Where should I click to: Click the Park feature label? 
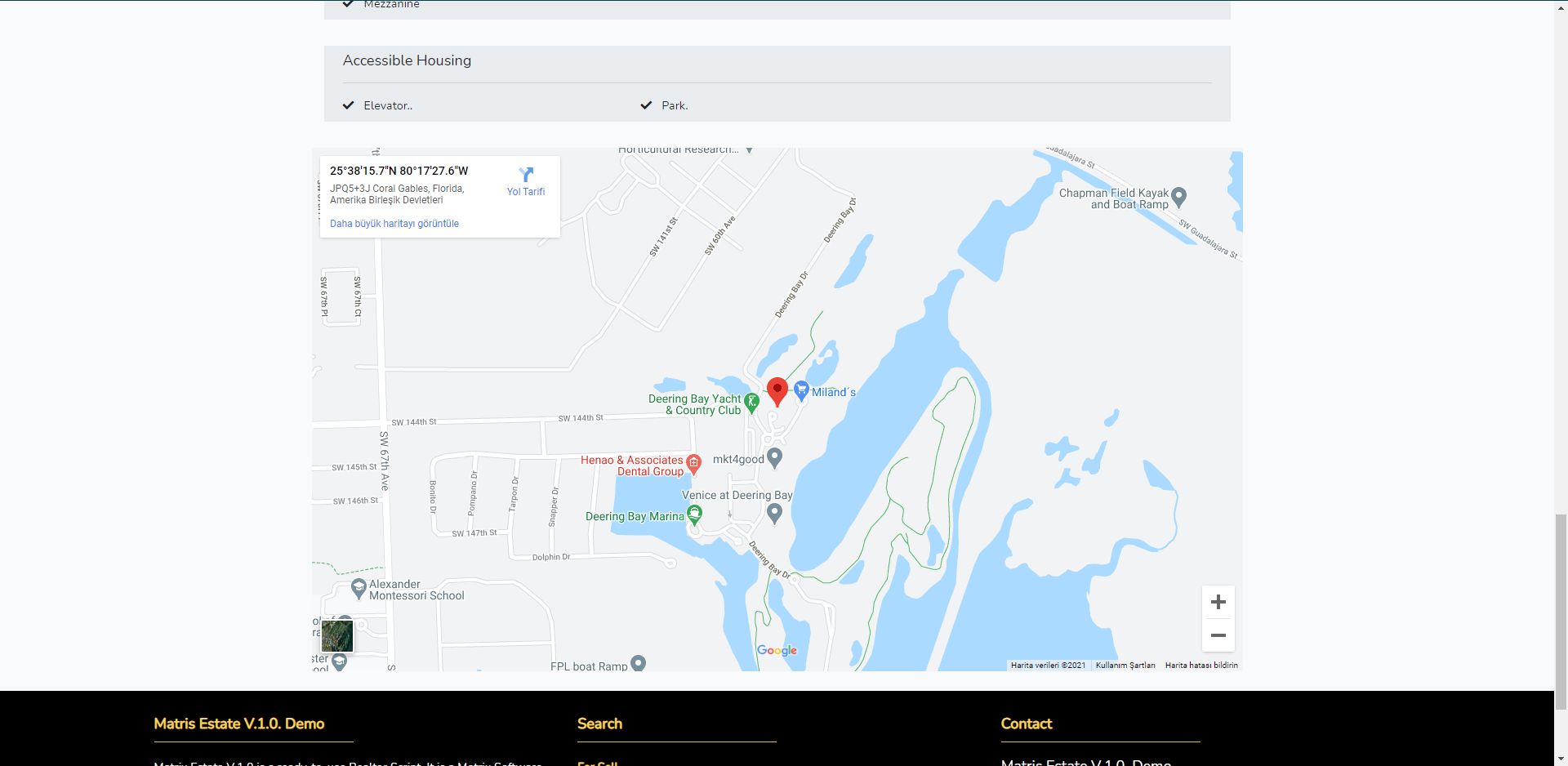click(x=675, y=105)
